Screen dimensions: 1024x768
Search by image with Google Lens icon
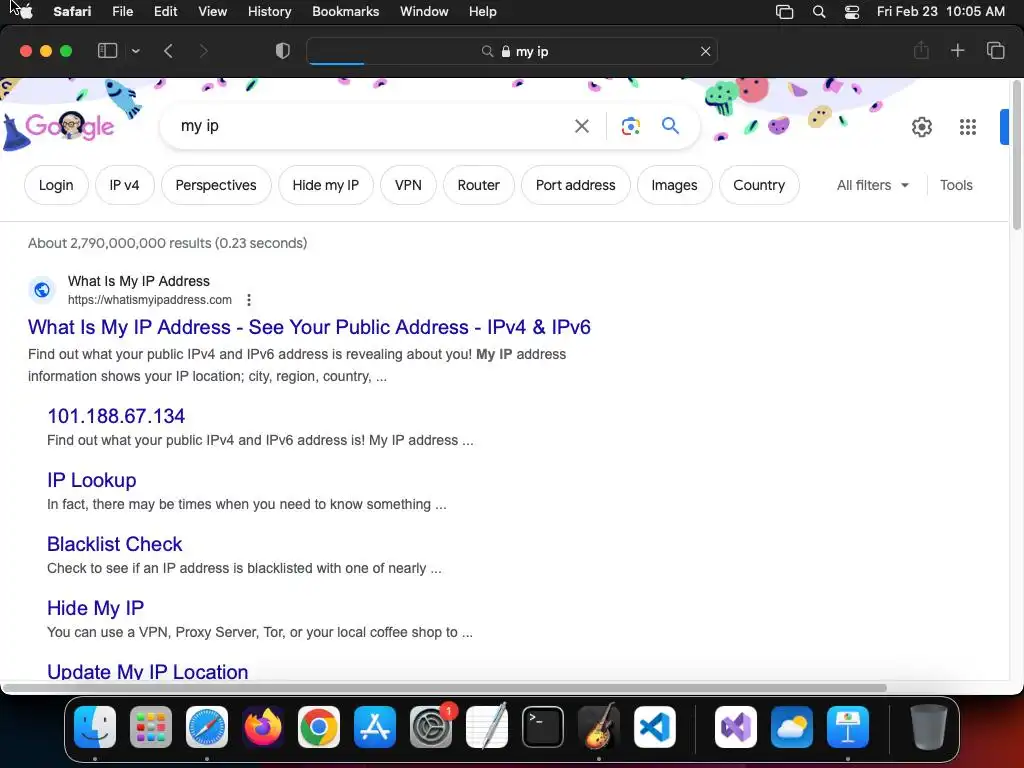pyautogui.click(x=630, y=126)
